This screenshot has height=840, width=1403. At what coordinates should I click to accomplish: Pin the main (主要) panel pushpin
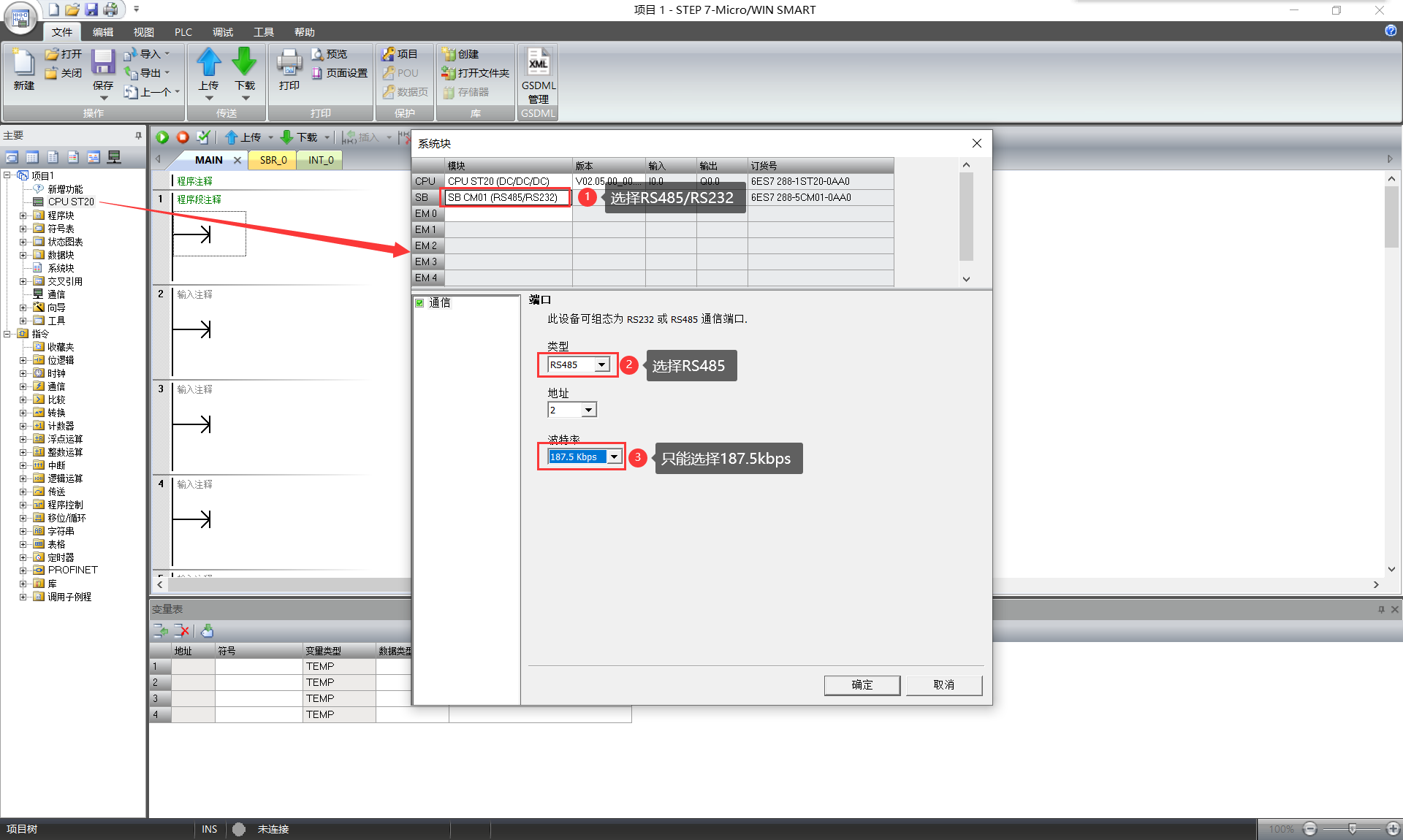(138, 135)
